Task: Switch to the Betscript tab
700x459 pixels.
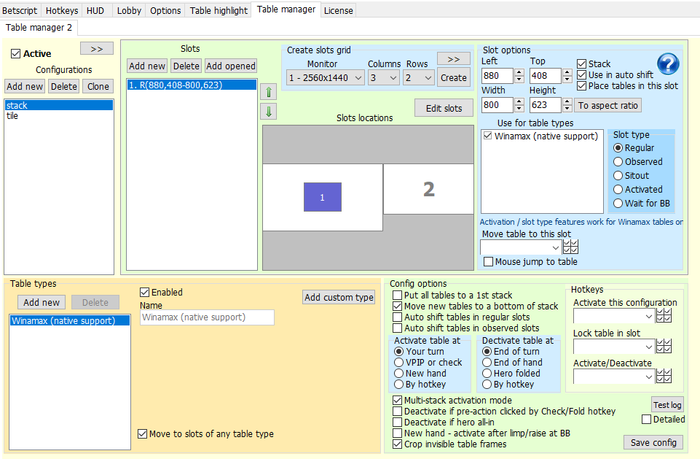Action: pyautogui.click(x=20, y=10)
